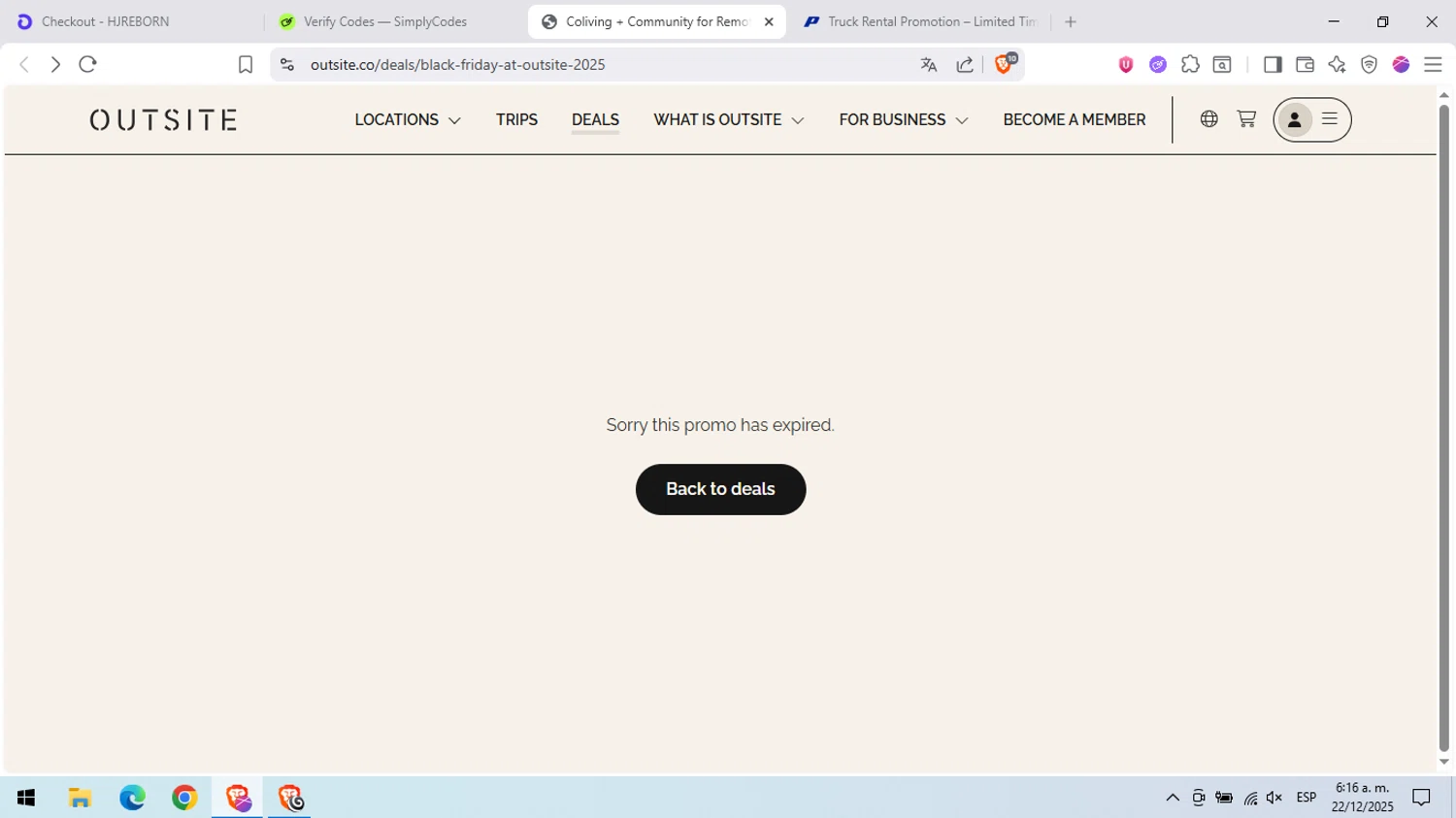1456x818 pixels.
Task: Switch to Truck Rental Promotion tab
Action: [x=920, y=21]
